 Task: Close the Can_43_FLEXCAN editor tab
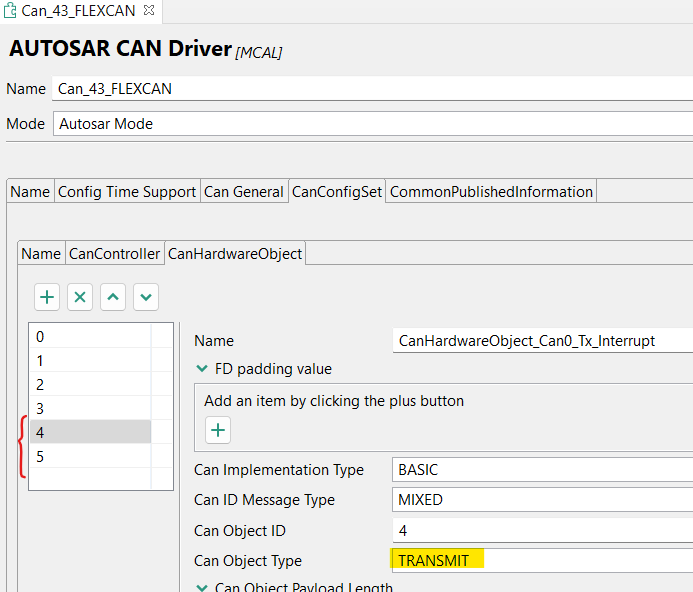(149, 10)
